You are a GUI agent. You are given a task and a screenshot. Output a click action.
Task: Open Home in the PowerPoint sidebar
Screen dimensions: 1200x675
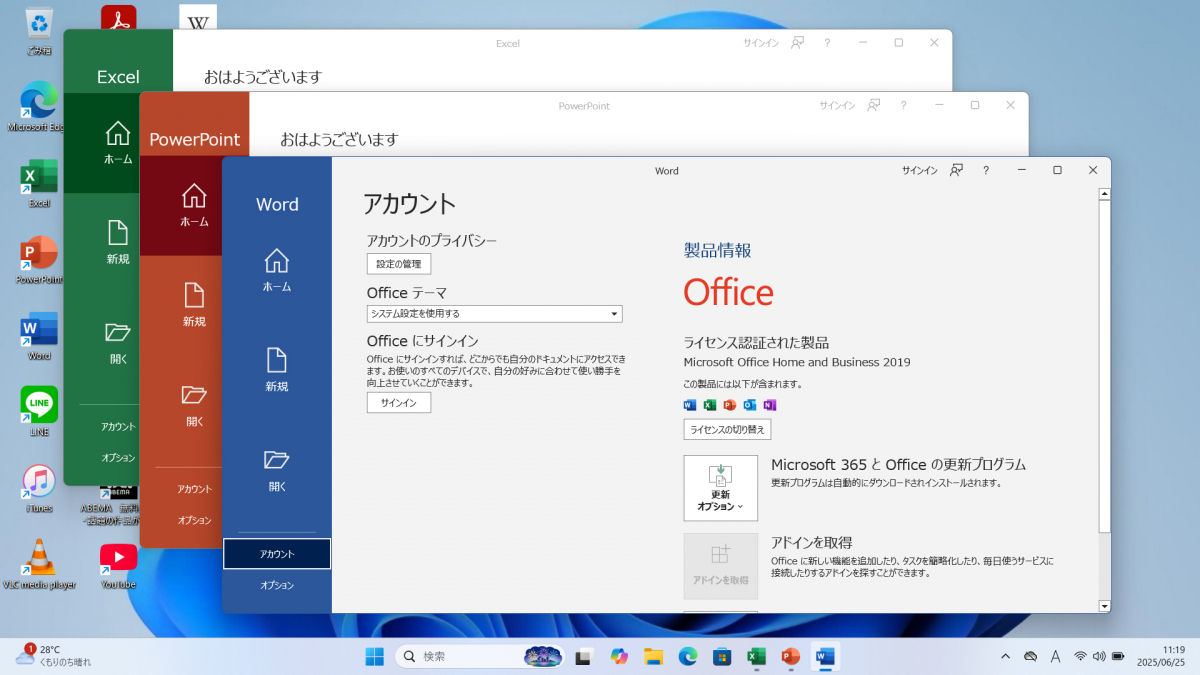[194, 205]
